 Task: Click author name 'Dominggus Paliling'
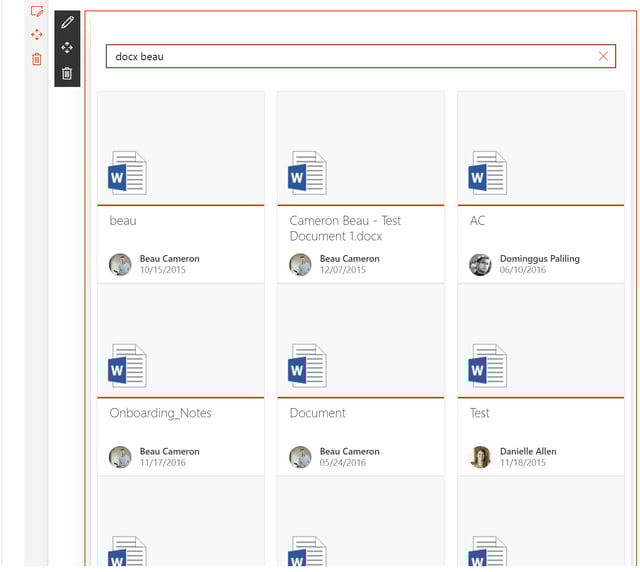[540, 259]
